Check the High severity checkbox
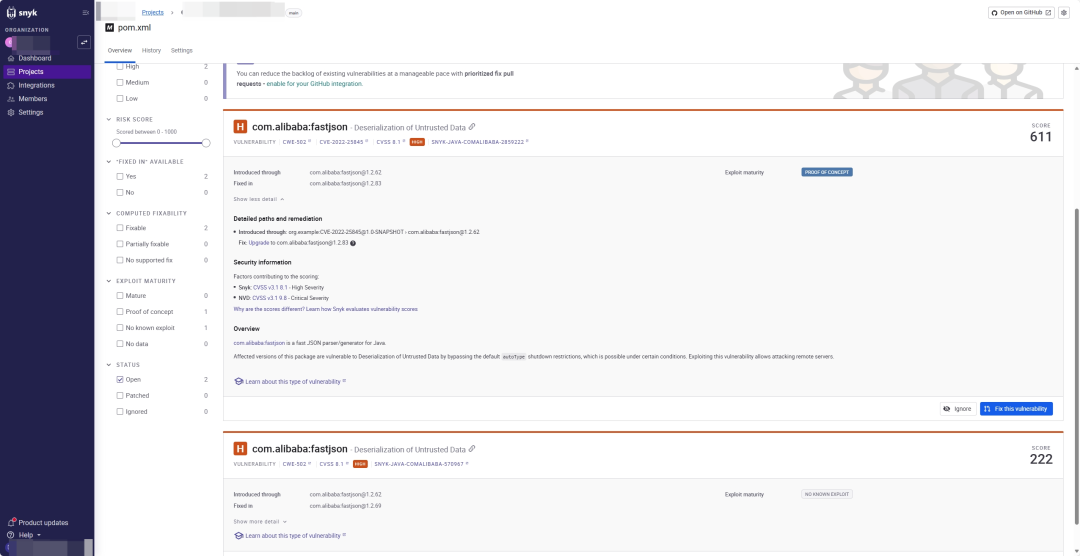 [x=120, y=66]
